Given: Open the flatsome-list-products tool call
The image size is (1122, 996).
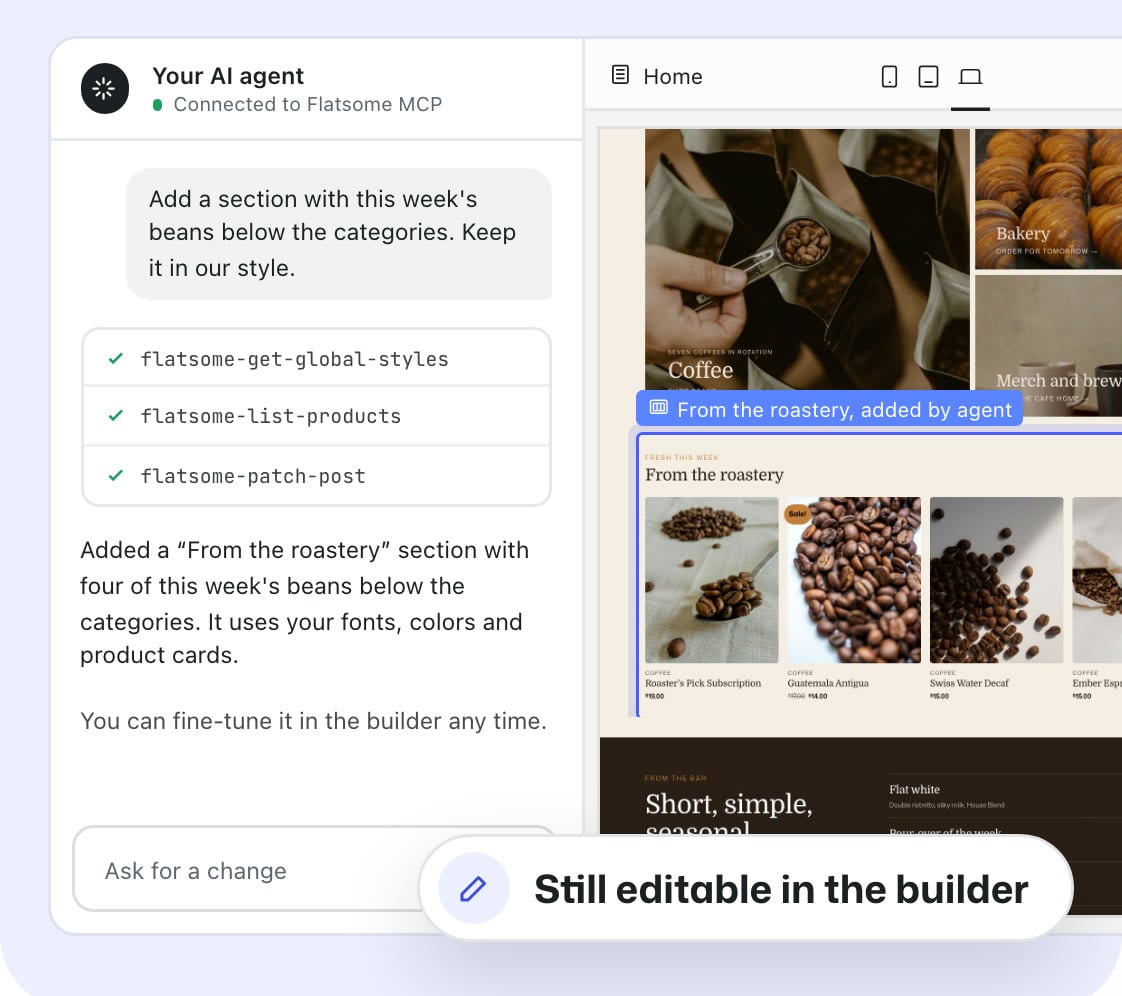Looking at the screenshot, I should [316, 416].
